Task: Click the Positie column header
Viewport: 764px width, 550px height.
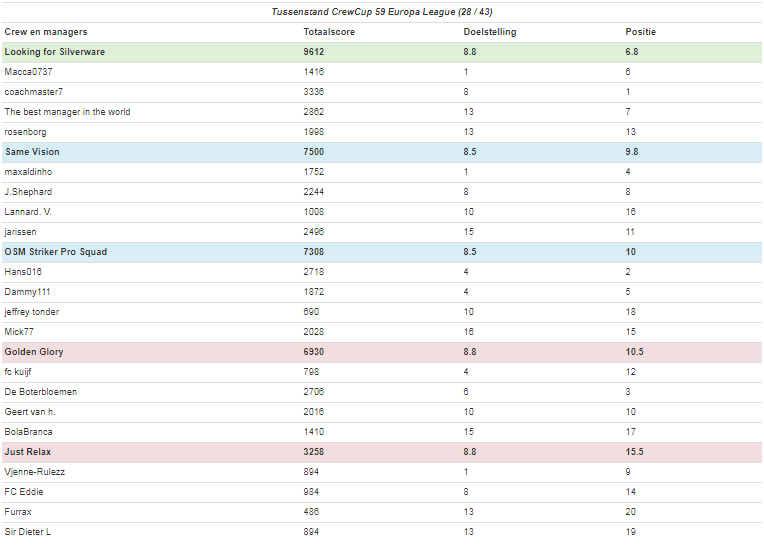Action: 640,32
